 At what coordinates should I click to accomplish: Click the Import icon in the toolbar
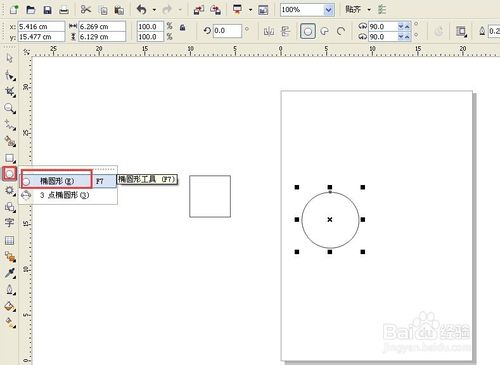coord(199,10)
